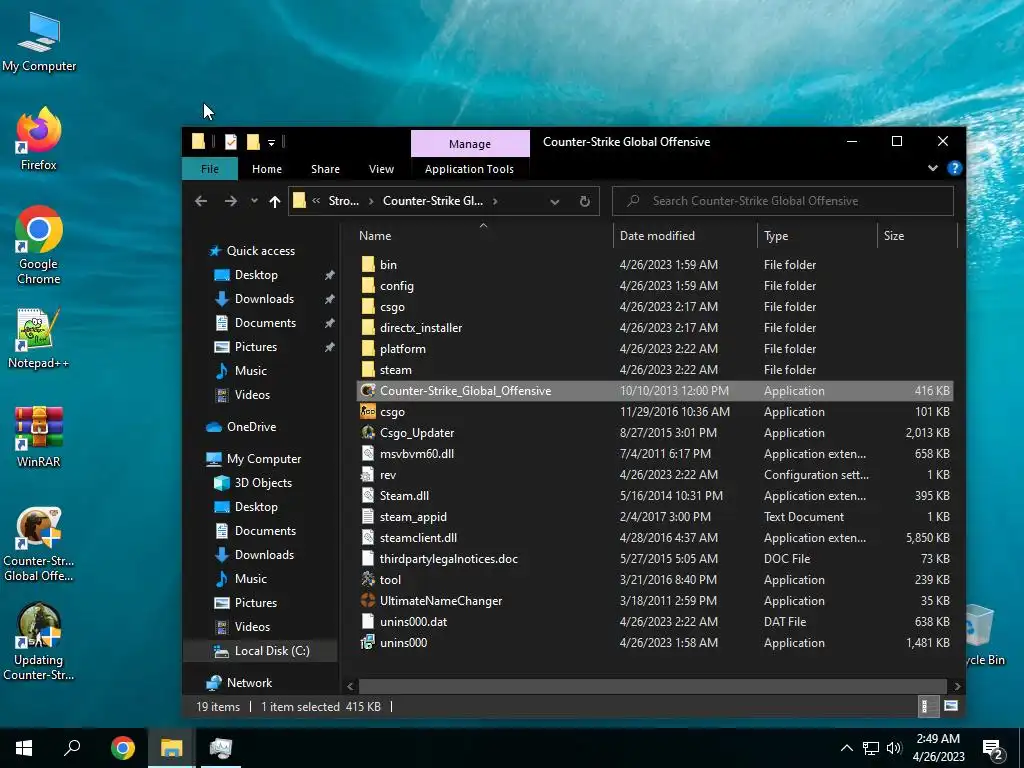Click the unins000 application installer icon
This screenshot has height=768, width=1024.
coord(368,642)
